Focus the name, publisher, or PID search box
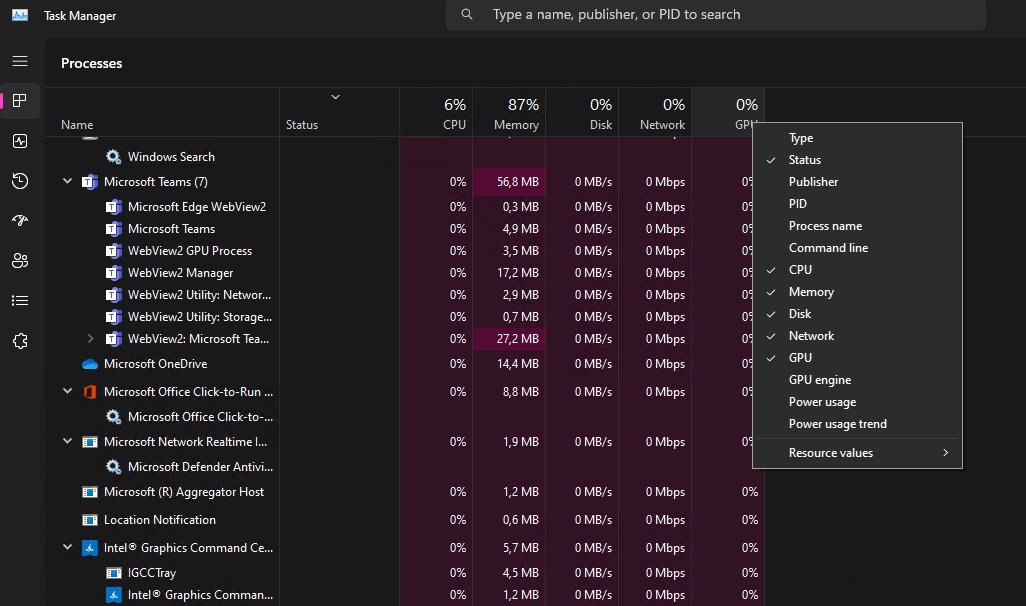This screenshot has height=606, width=1026. pos(716,14)
